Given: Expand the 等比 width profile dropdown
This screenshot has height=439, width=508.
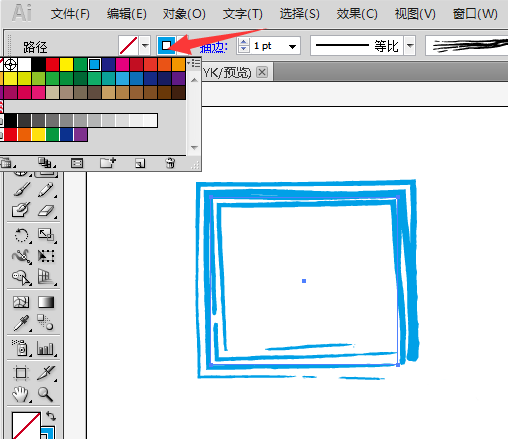Looking at the screenshot, I should 410,45.
